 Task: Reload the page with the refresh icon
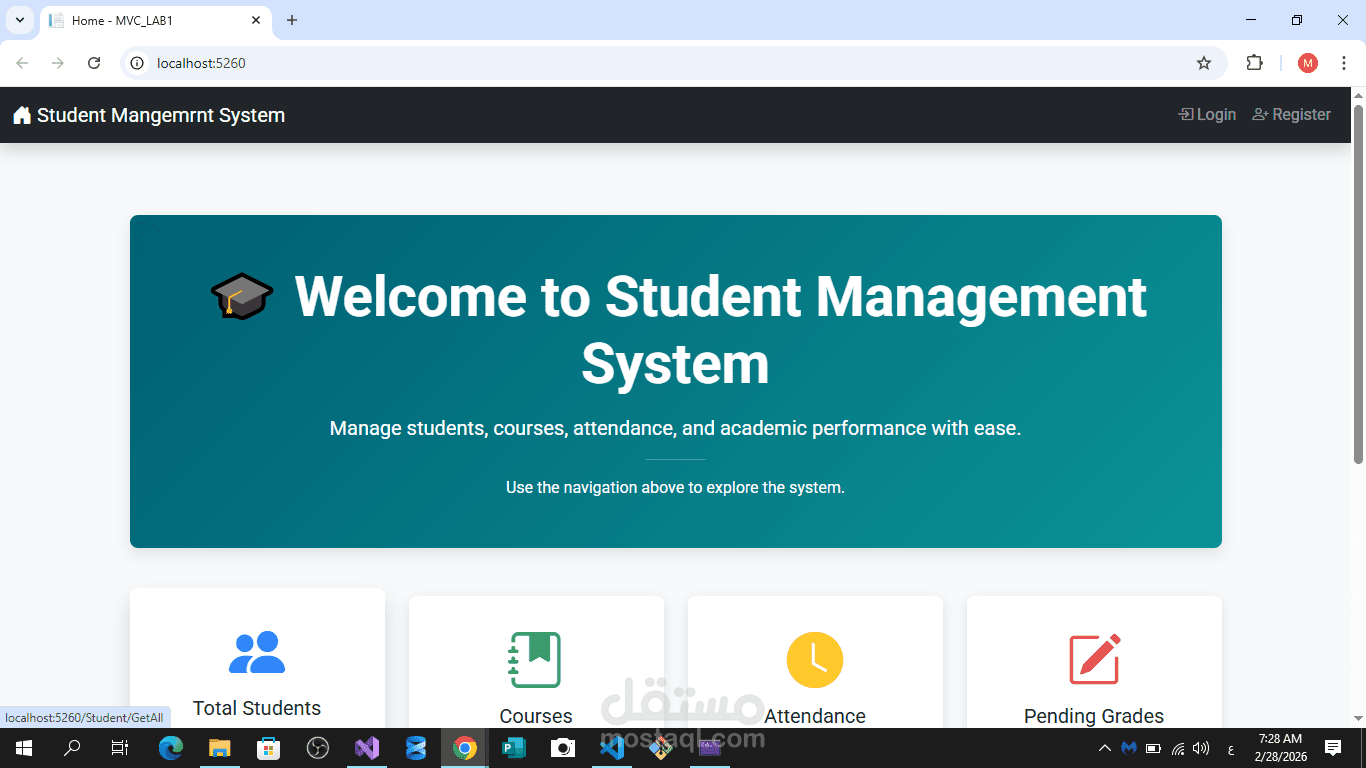(93, 62)
